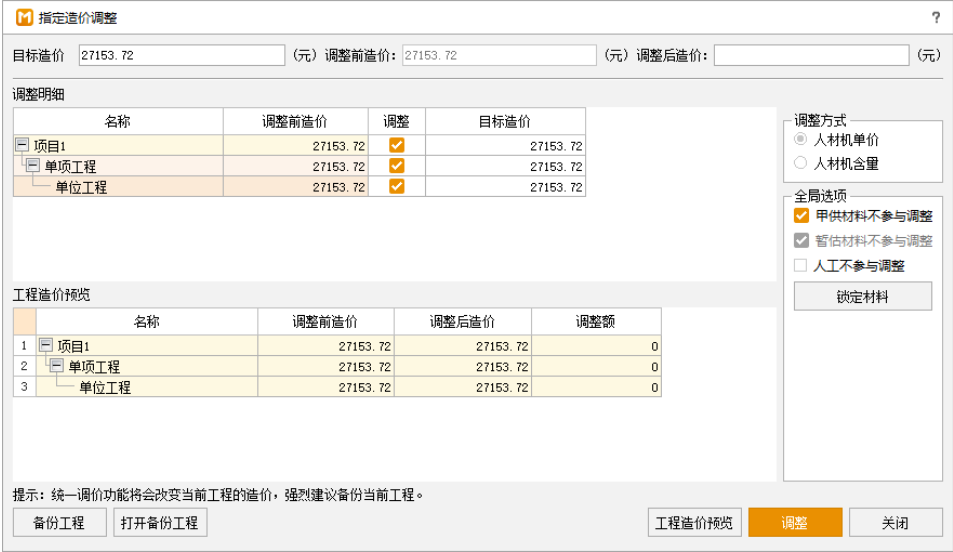Collapse 项目1 in the 工程造价预览 table
Viewport: 953px width, 552px height.
click(x=46, y=346)
